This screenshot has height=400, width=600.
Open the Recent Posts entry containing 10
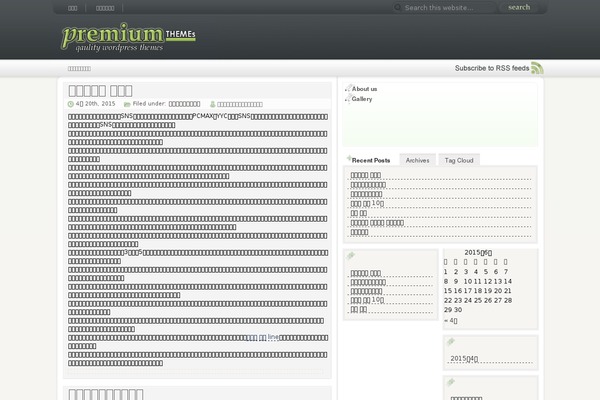367,204
